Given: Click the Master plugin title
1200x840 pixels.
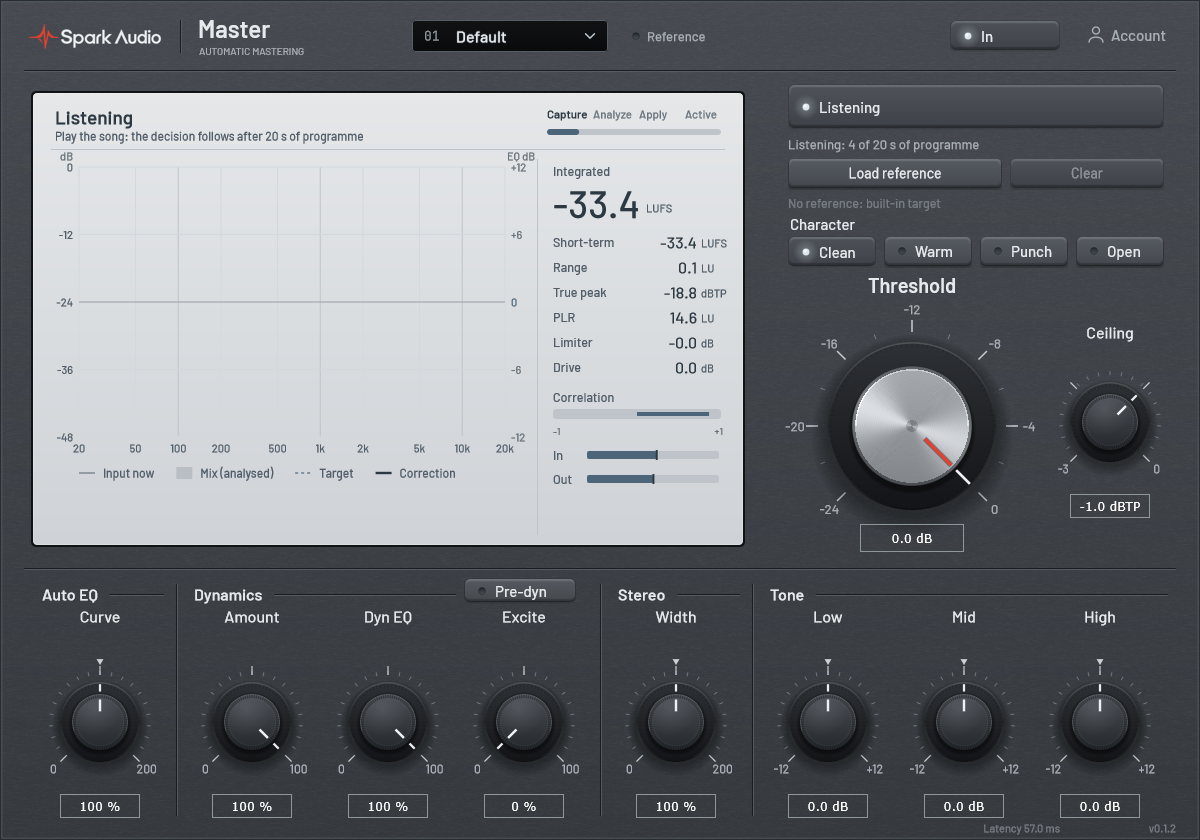Looking at the screenshot, I should (234, 30).
